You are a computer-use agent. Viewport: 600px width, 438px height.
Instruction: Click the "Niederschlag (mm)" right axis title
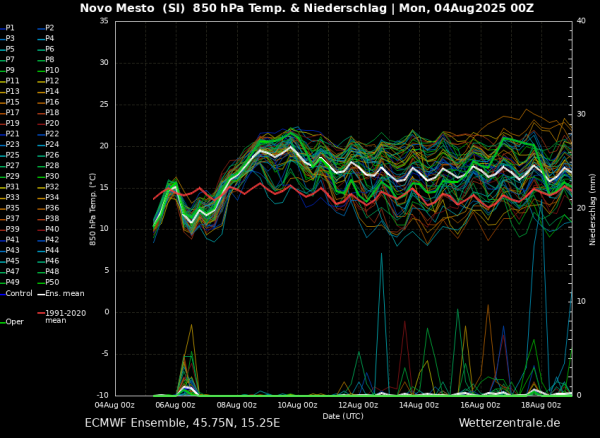coord(593,209)
